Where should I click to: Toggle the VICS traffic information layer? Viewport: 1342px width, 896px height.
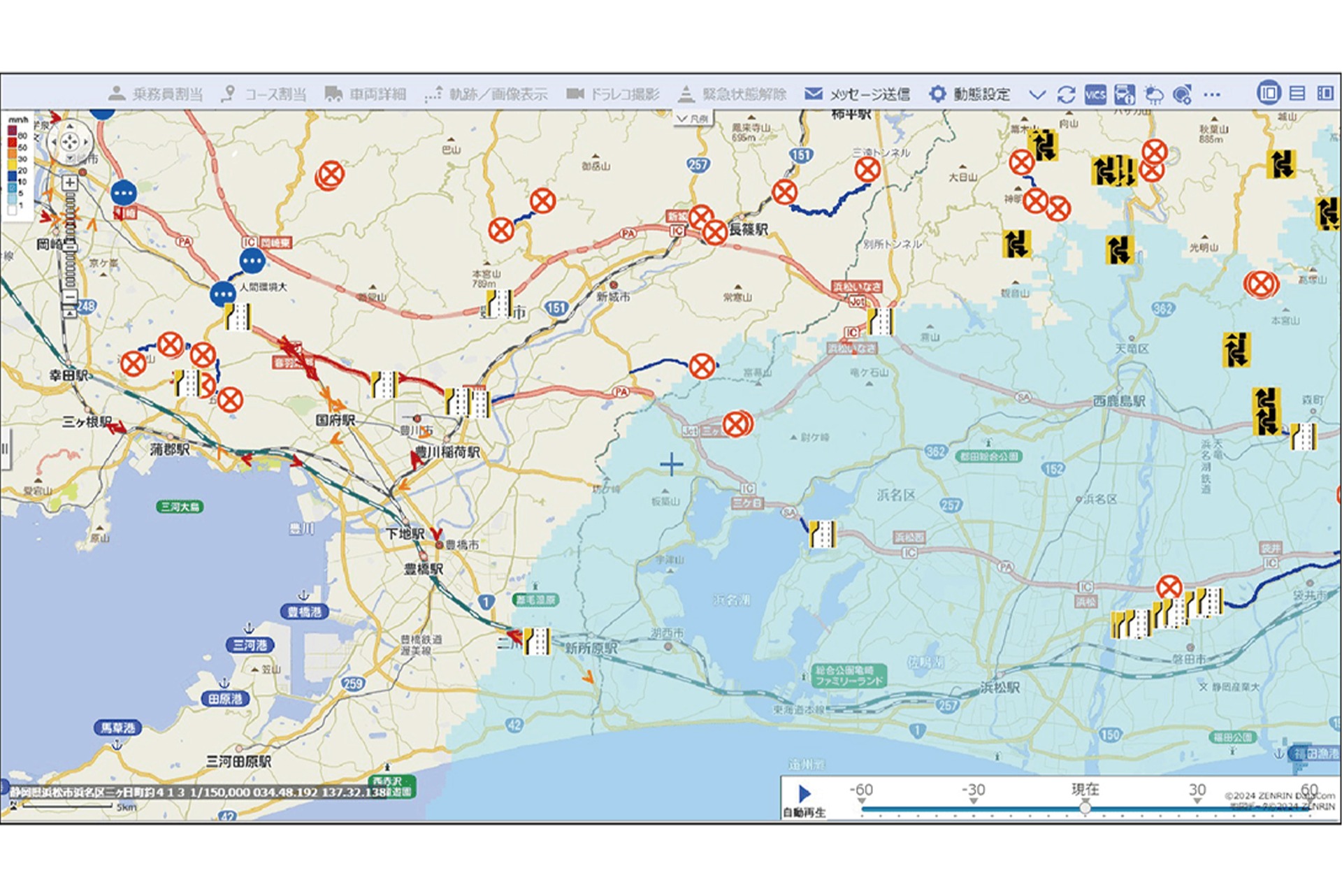tap(1095, 94)
